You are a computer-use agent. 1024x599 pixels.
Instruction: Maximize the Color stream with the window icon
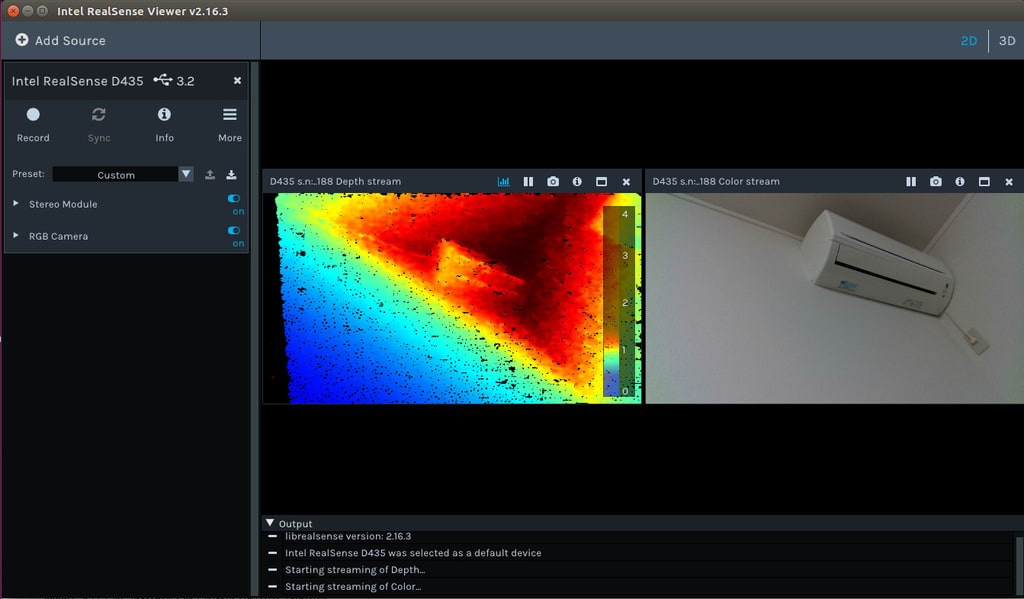tap(983, 182)
